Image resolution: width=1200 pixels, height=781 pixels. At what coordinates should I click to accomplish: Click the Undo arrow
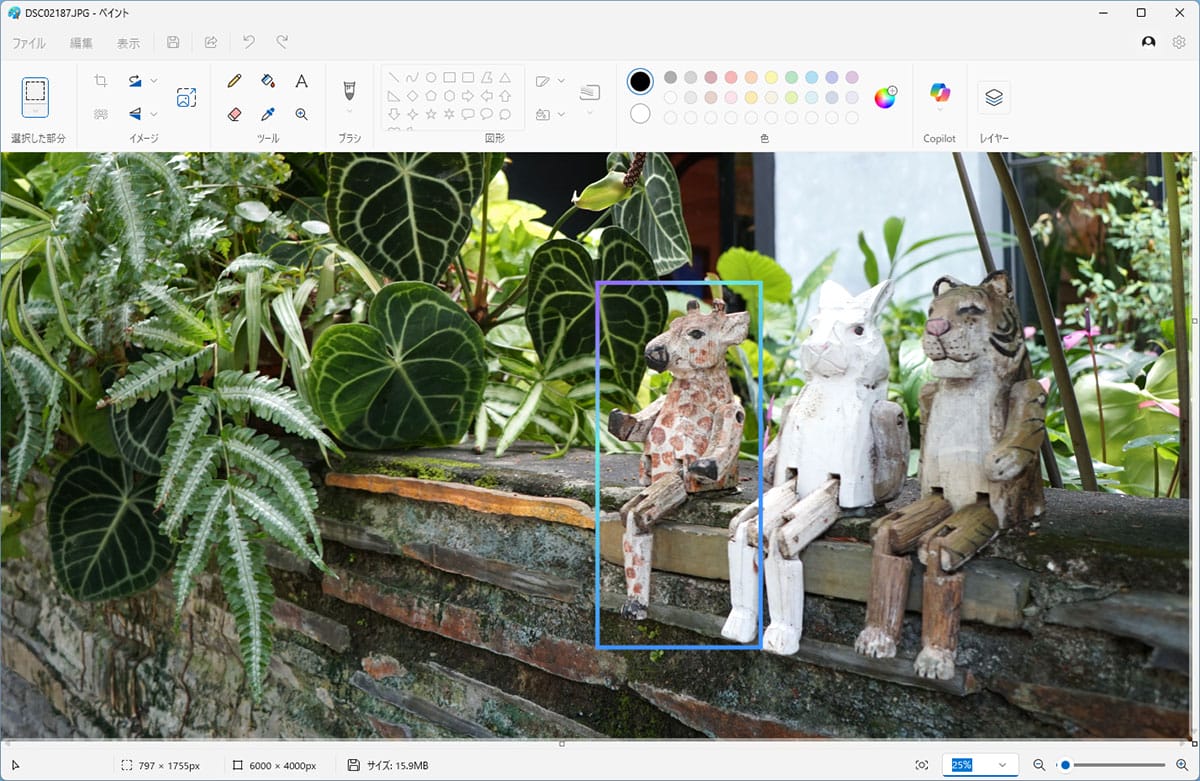(x=249, y=42)
